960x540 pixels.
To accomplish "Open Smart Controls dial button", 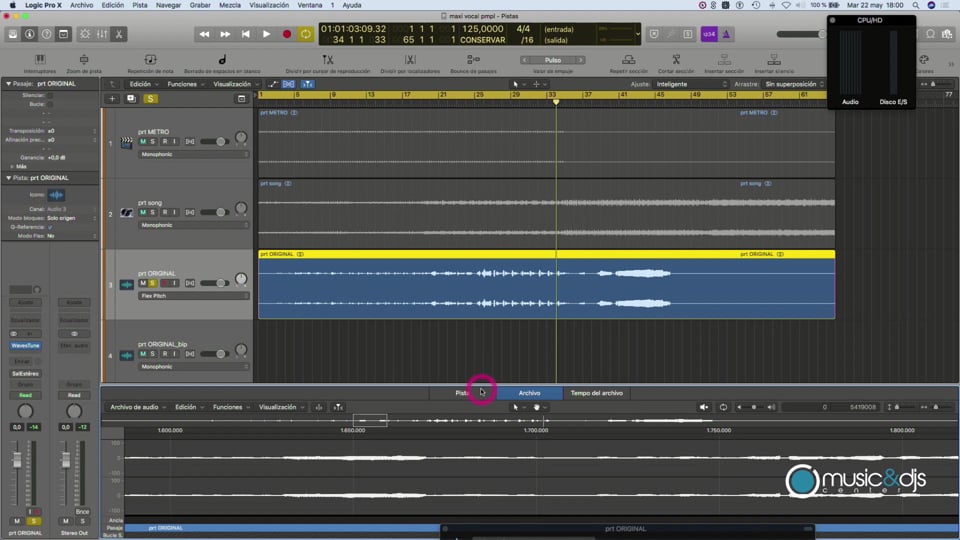I will (85, 34).
